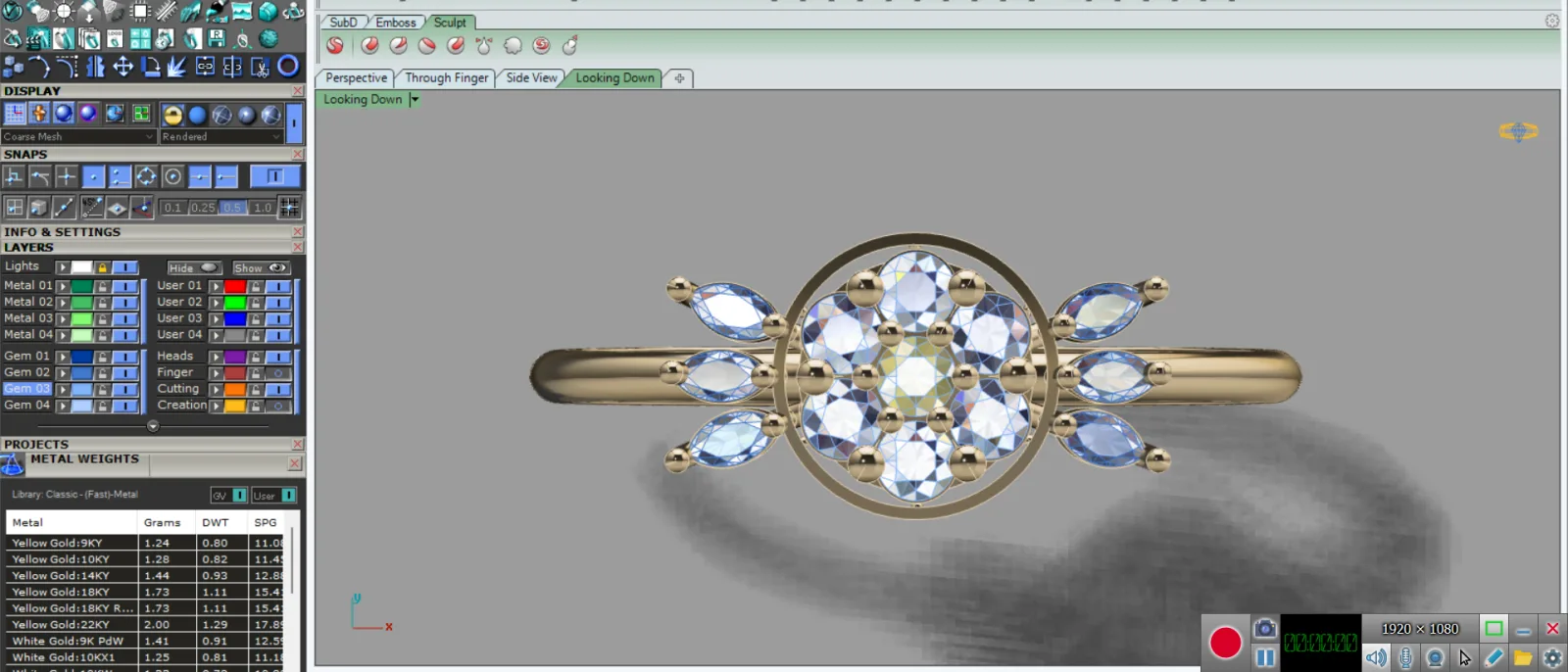Toggle the Snaps master on switch

275,176
